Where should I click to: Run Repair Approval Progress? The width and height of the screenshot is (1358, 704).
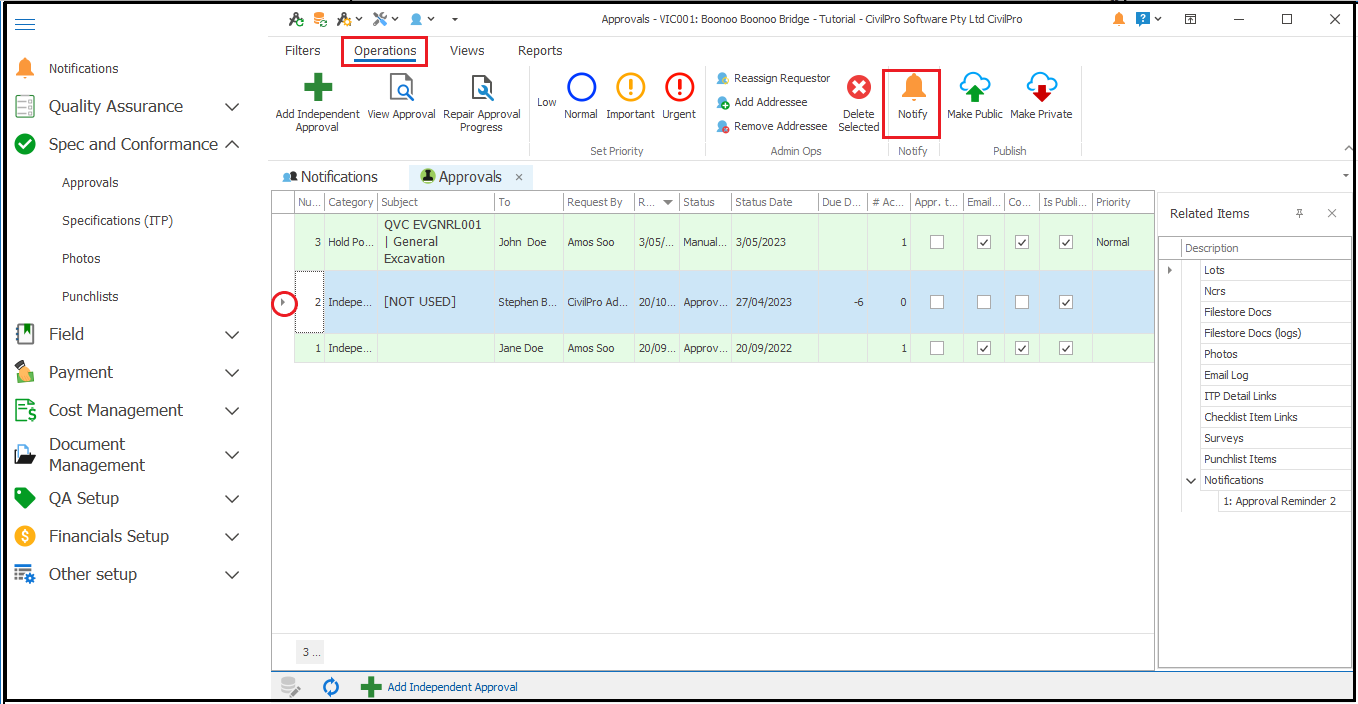pos(482,89)
